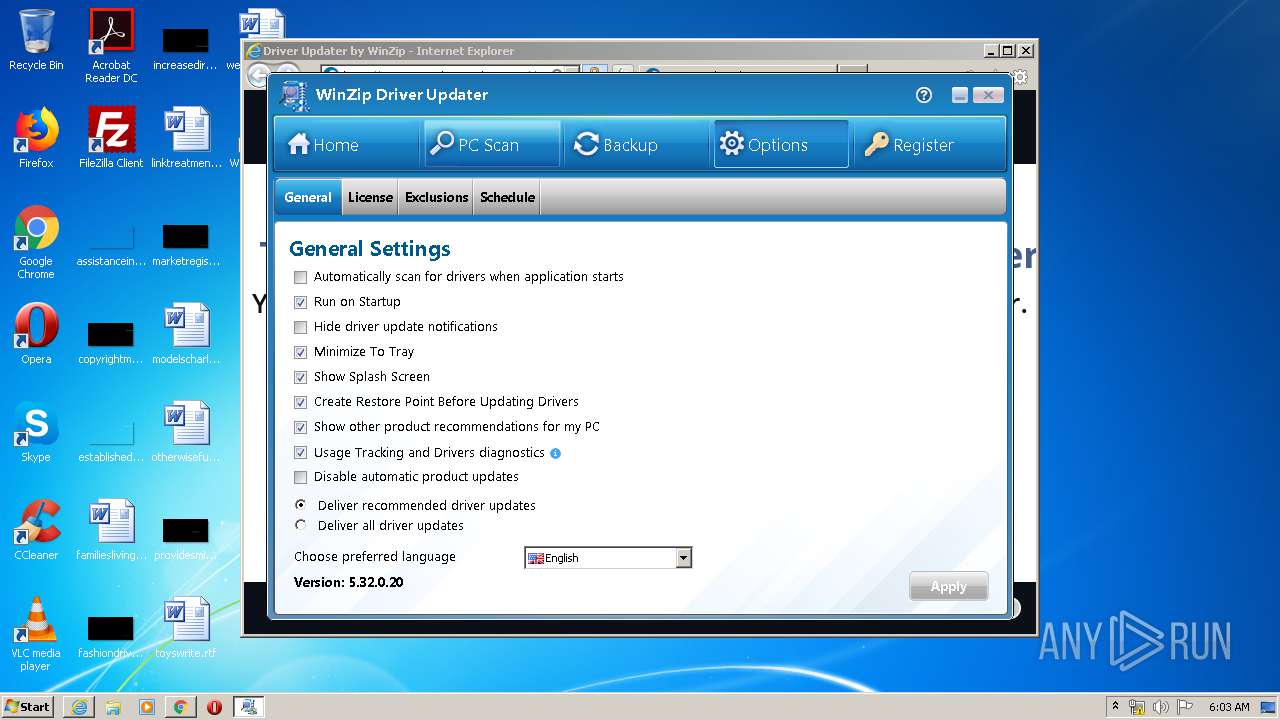Viewport: 1280px width, 720px height.
Task: Click Opera icon in taskbar
Action: (x=214, y=707)
